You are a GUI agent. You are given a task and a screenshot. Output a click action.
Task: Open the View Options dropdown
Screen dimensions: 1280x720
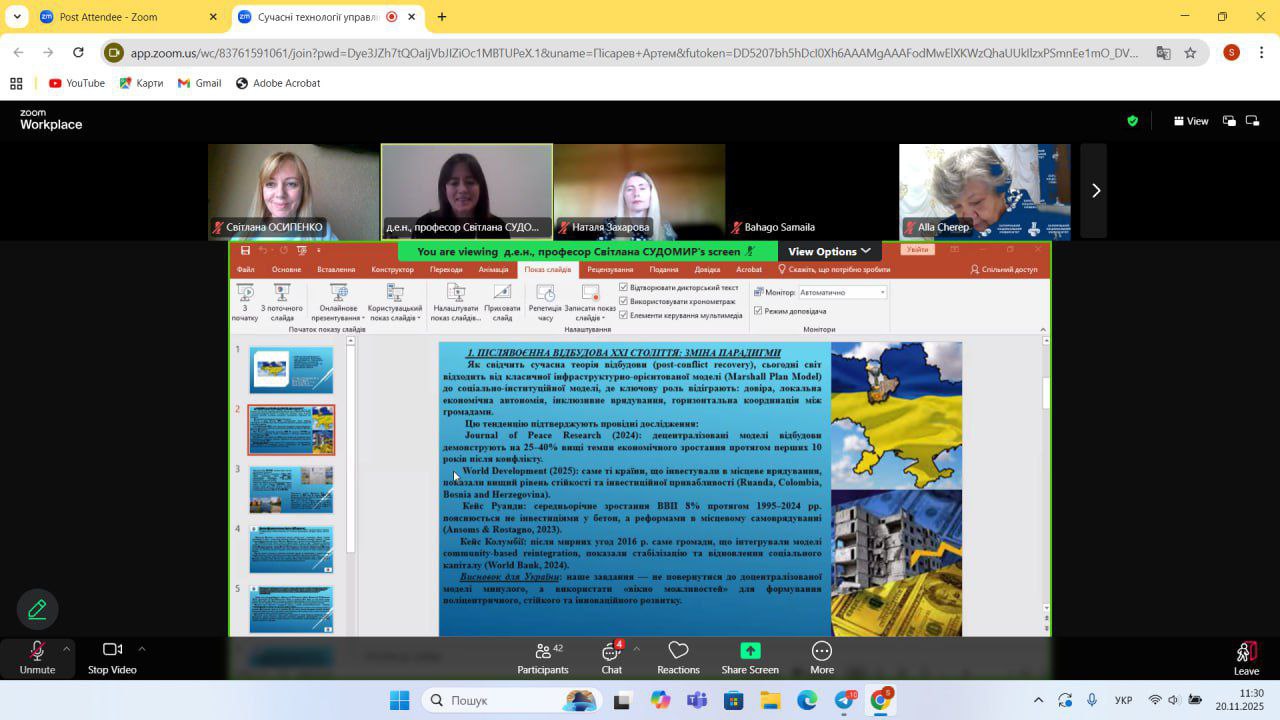(829, 252)
